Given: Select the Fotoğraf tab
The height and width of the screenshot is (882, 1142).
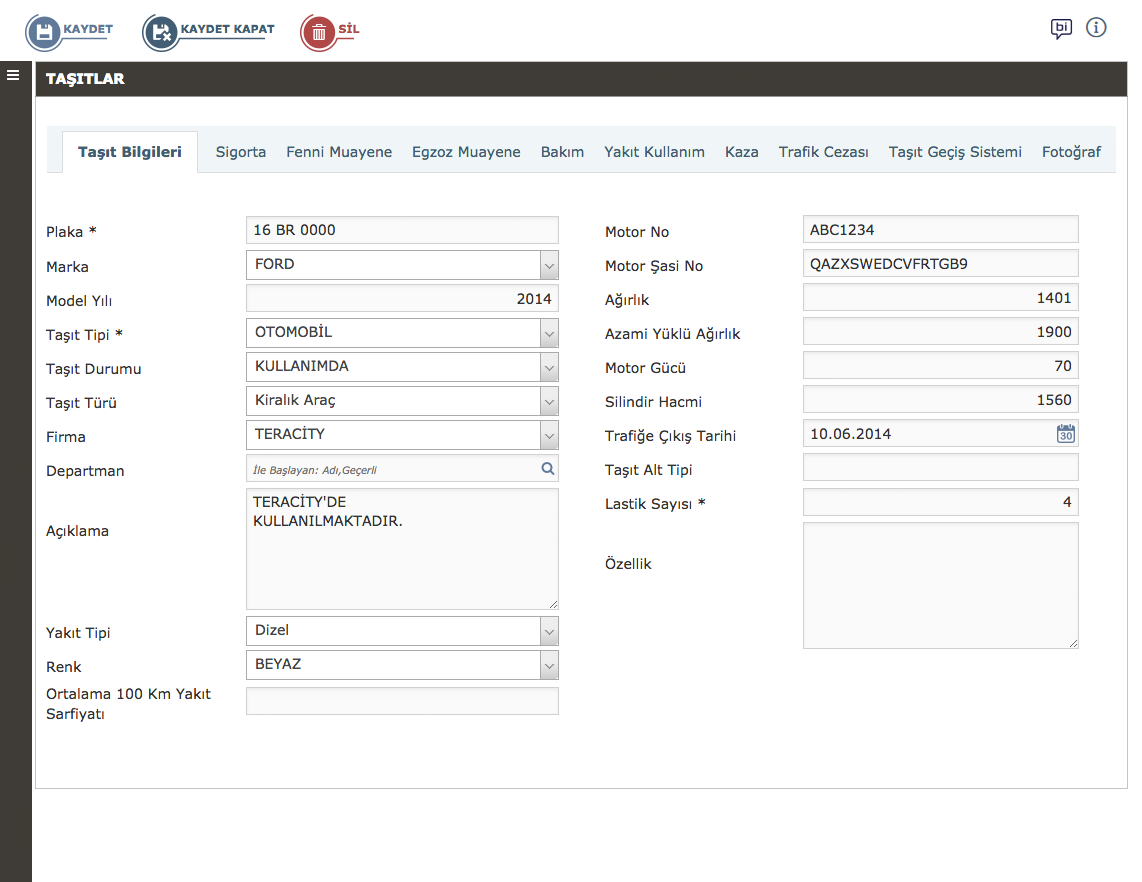Looking at the screenshot, I should (x=1071, y=152).
